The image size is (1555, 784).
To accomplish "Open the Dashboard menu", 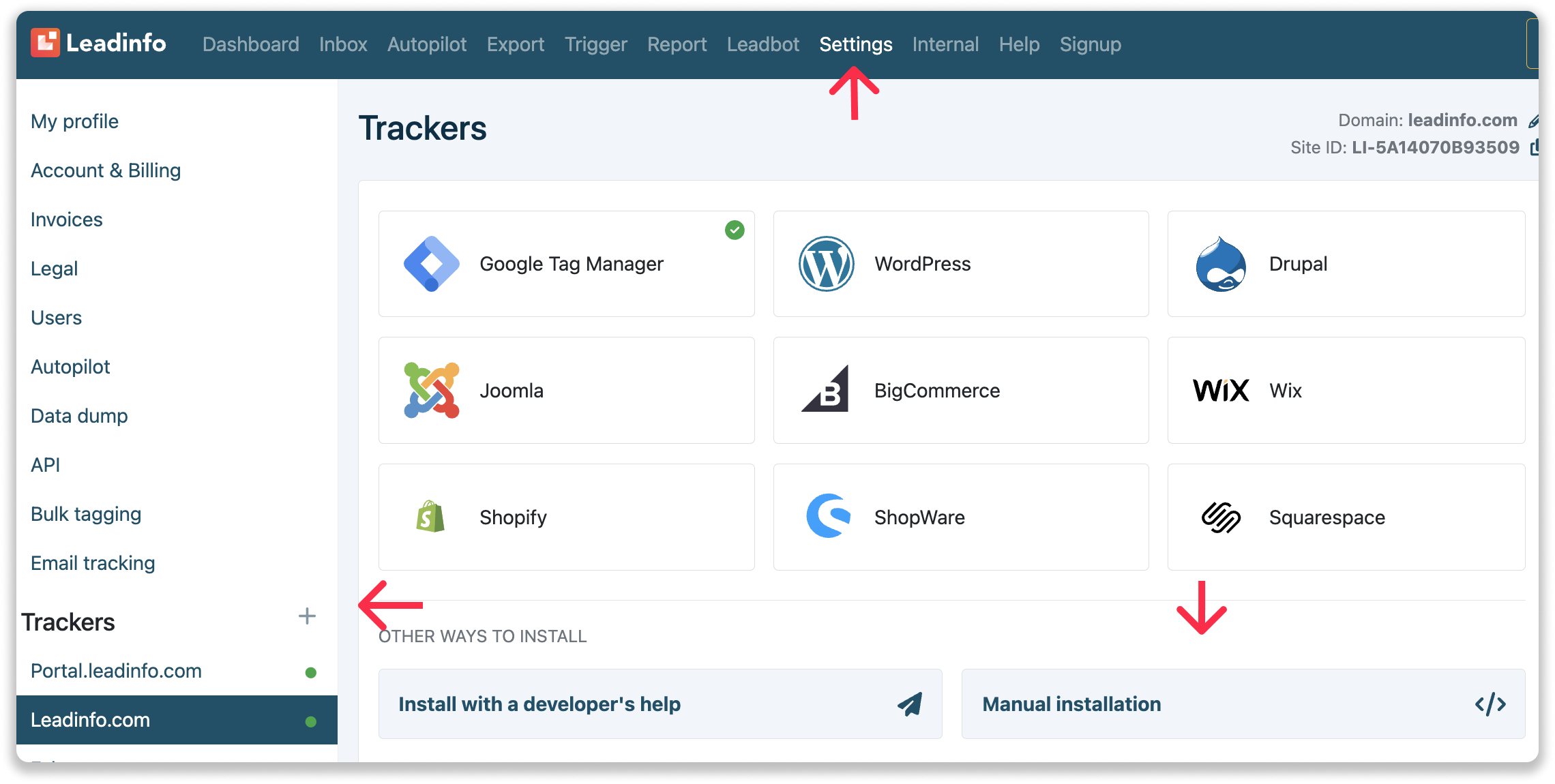I will tap(250, 44).
